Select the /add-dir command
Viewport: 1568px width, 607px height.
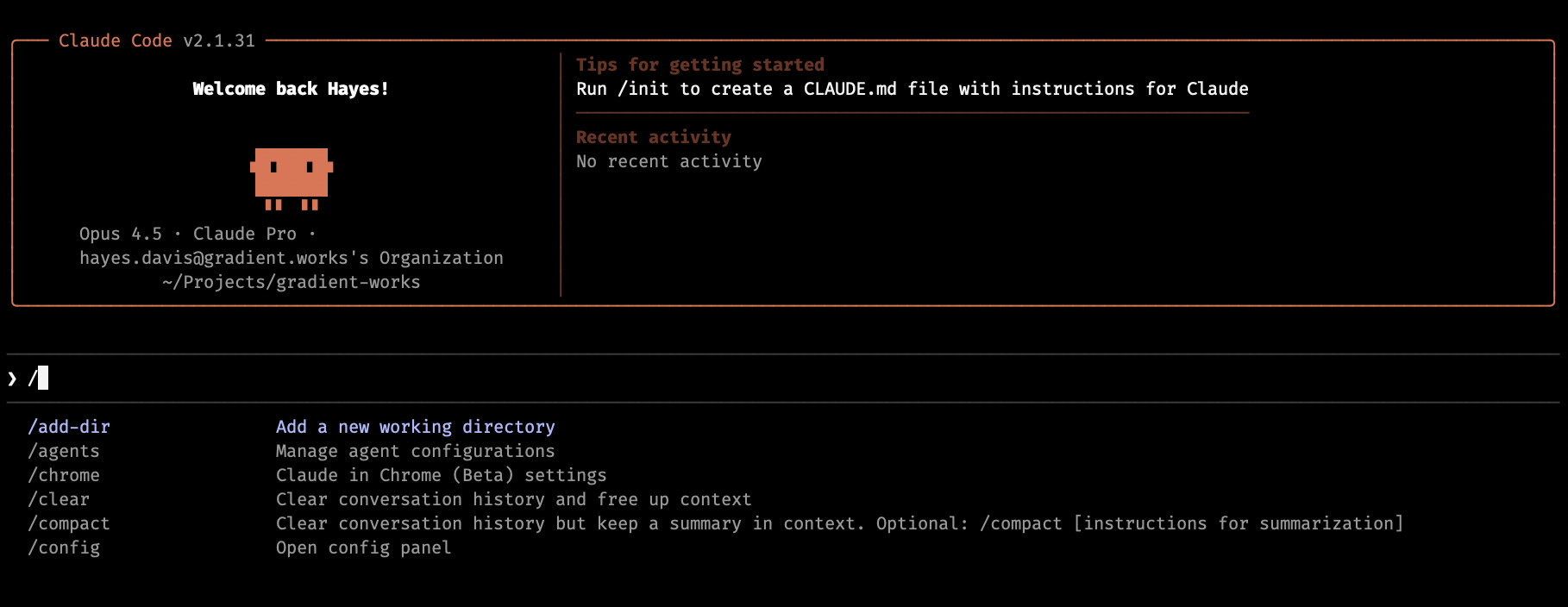[69, 427]
